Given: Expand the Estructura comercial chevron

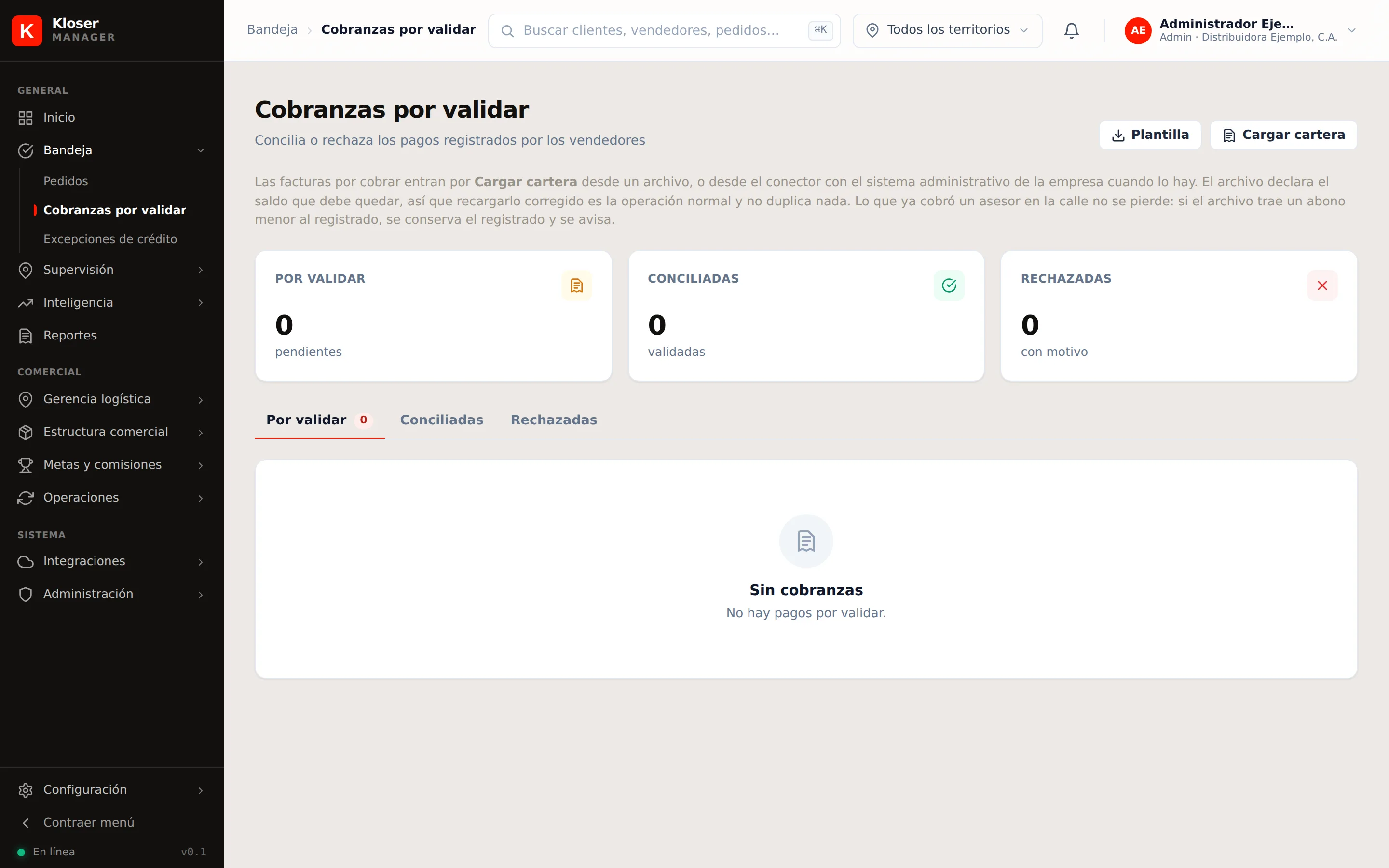Looking at the screenshot, I should pos(200,432).
